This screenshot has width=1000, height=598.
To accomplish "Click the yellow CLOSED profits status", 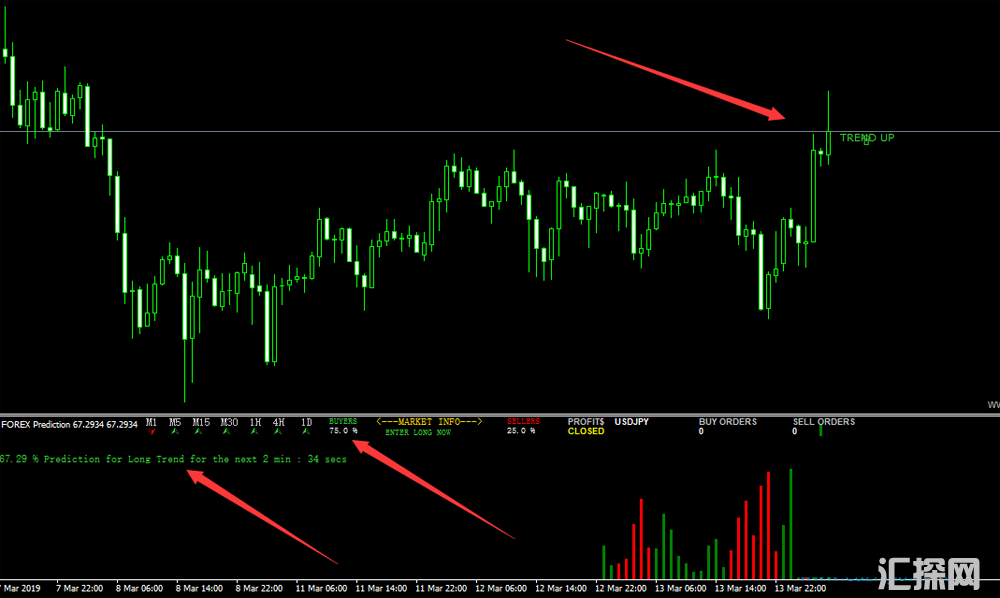I will pos(586,432).
